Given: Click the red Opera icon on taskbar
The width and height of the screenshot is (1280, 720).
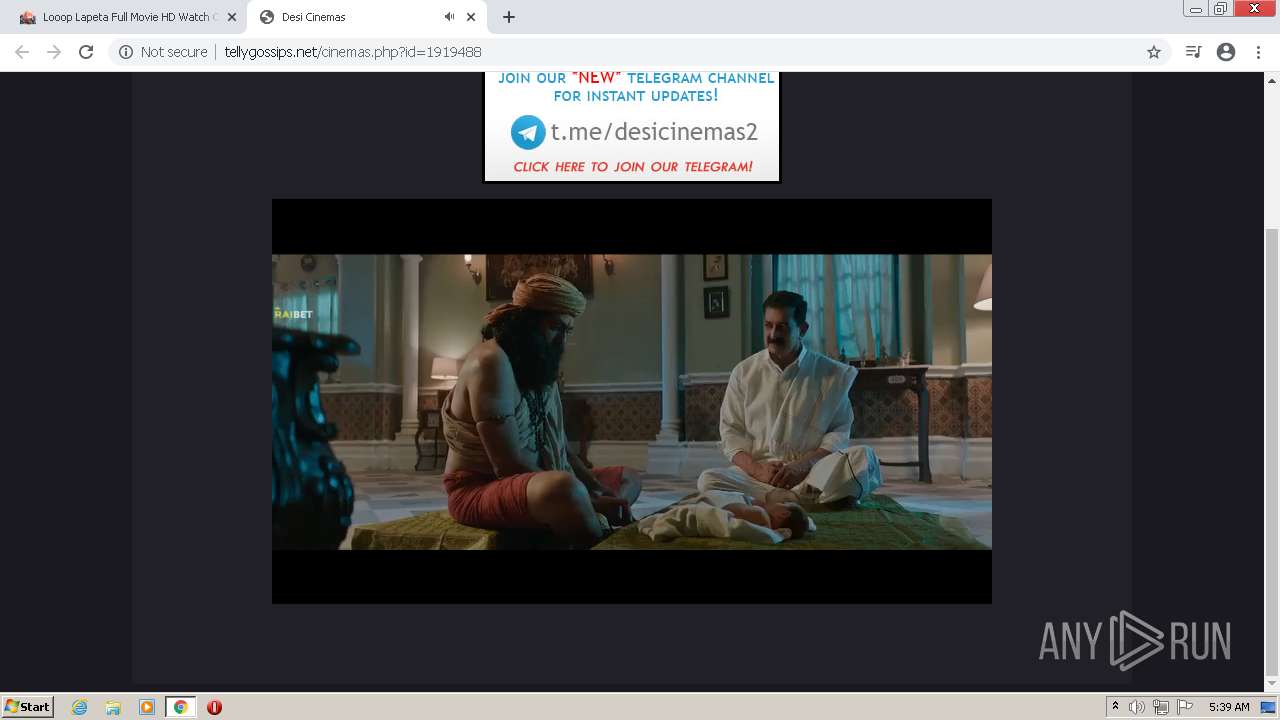Looking at the screenshot, I should coord(214,707).
